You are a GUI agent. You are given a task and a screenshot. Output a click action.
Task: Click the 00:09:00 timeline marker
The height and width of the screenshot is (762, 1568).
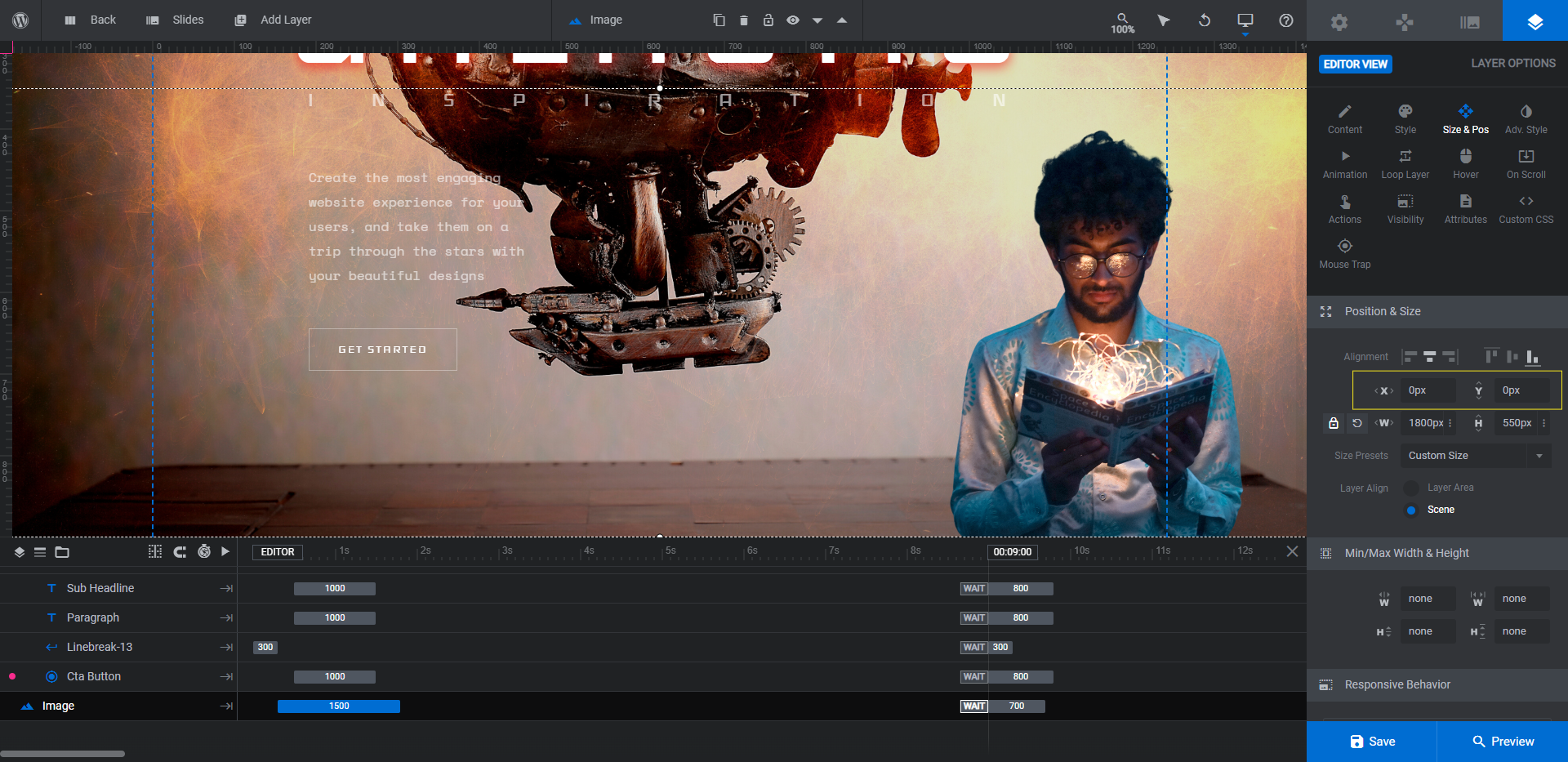click(x=1013, y=552)
